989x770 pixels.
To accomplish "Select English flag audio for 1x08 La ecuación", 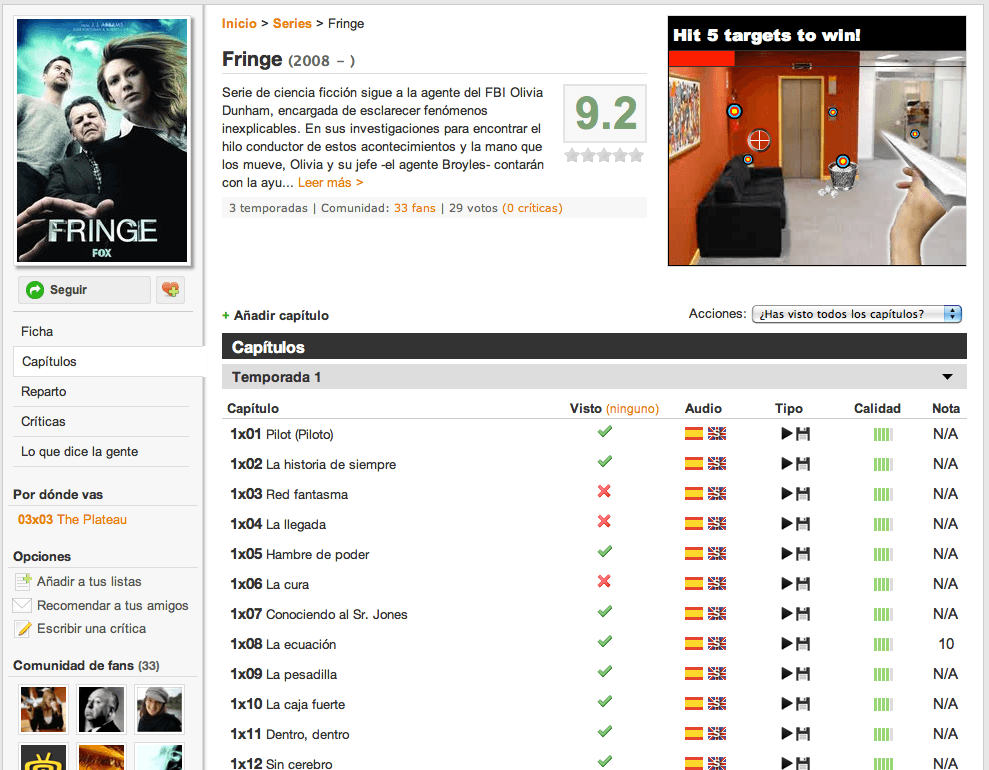I will (x=717, y=644).
